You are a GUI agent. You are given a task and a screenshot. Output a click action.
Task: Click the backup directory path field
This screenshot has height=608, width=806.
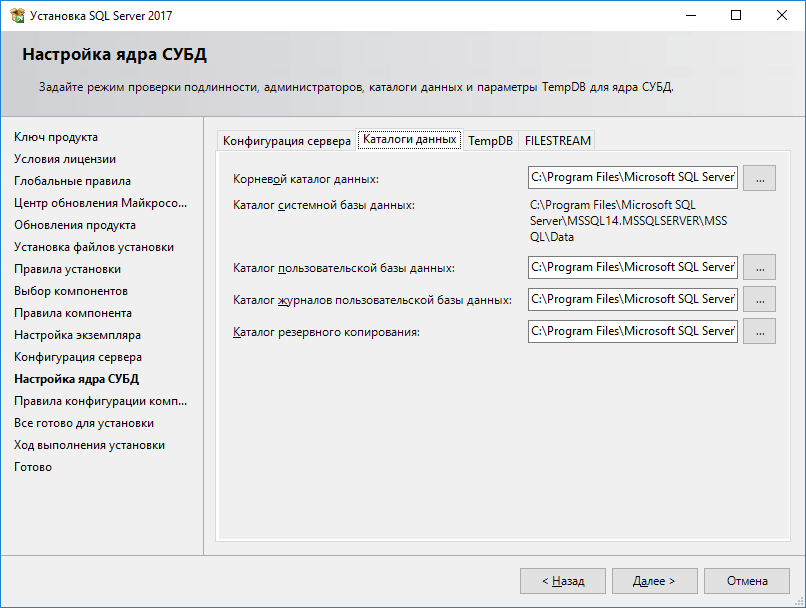tap(632, 331)
